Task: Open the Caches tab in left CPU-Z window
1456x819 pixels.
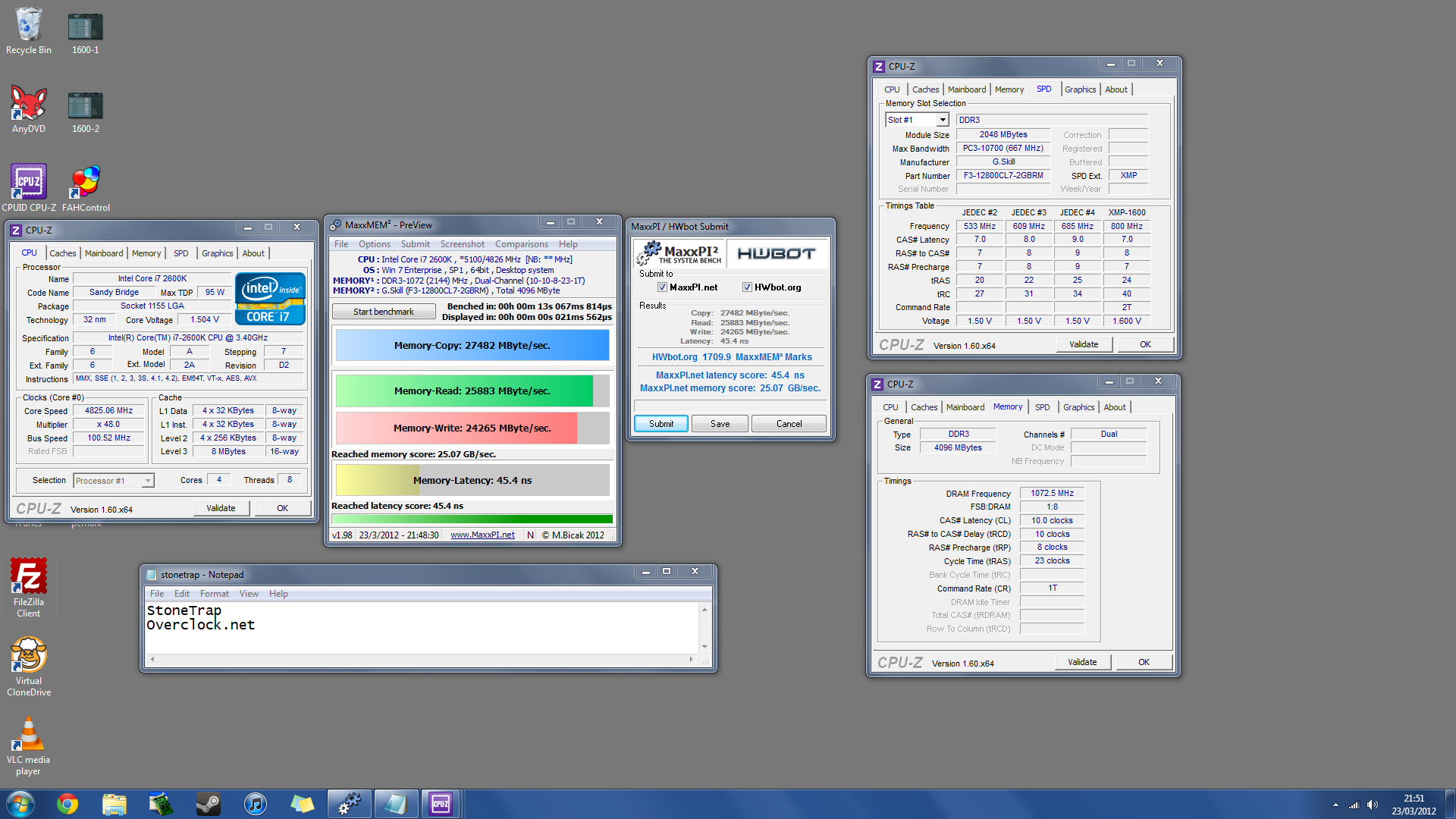Action: [63, 253]
